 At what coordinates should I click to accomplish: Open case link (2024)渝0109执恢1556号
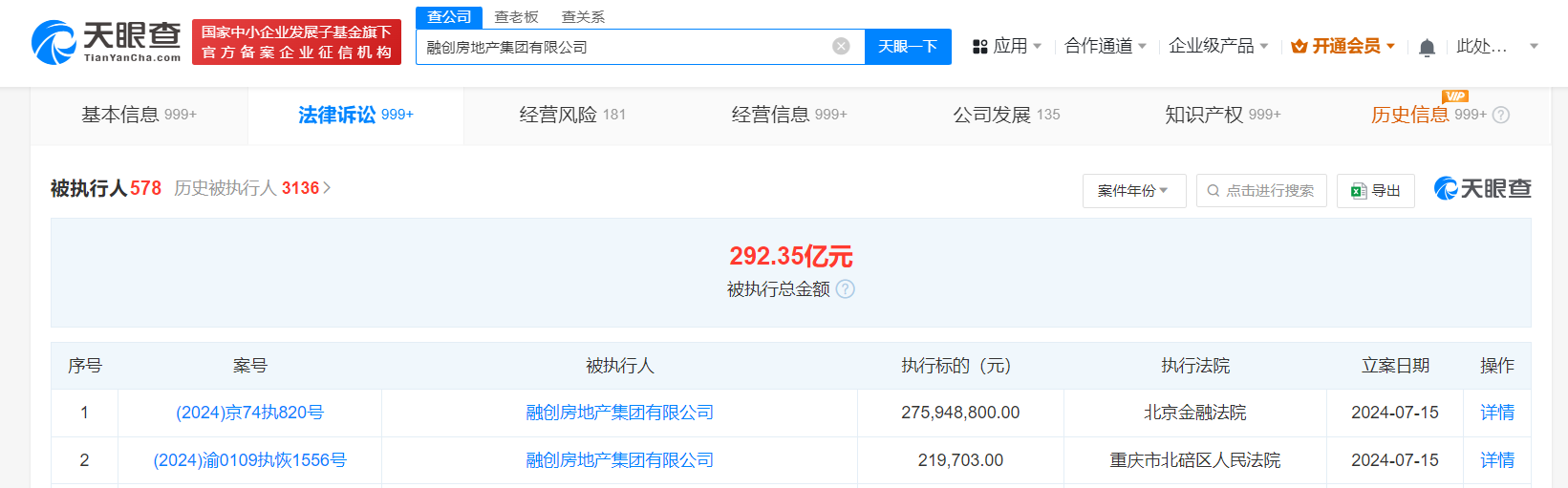click(249, 460)
